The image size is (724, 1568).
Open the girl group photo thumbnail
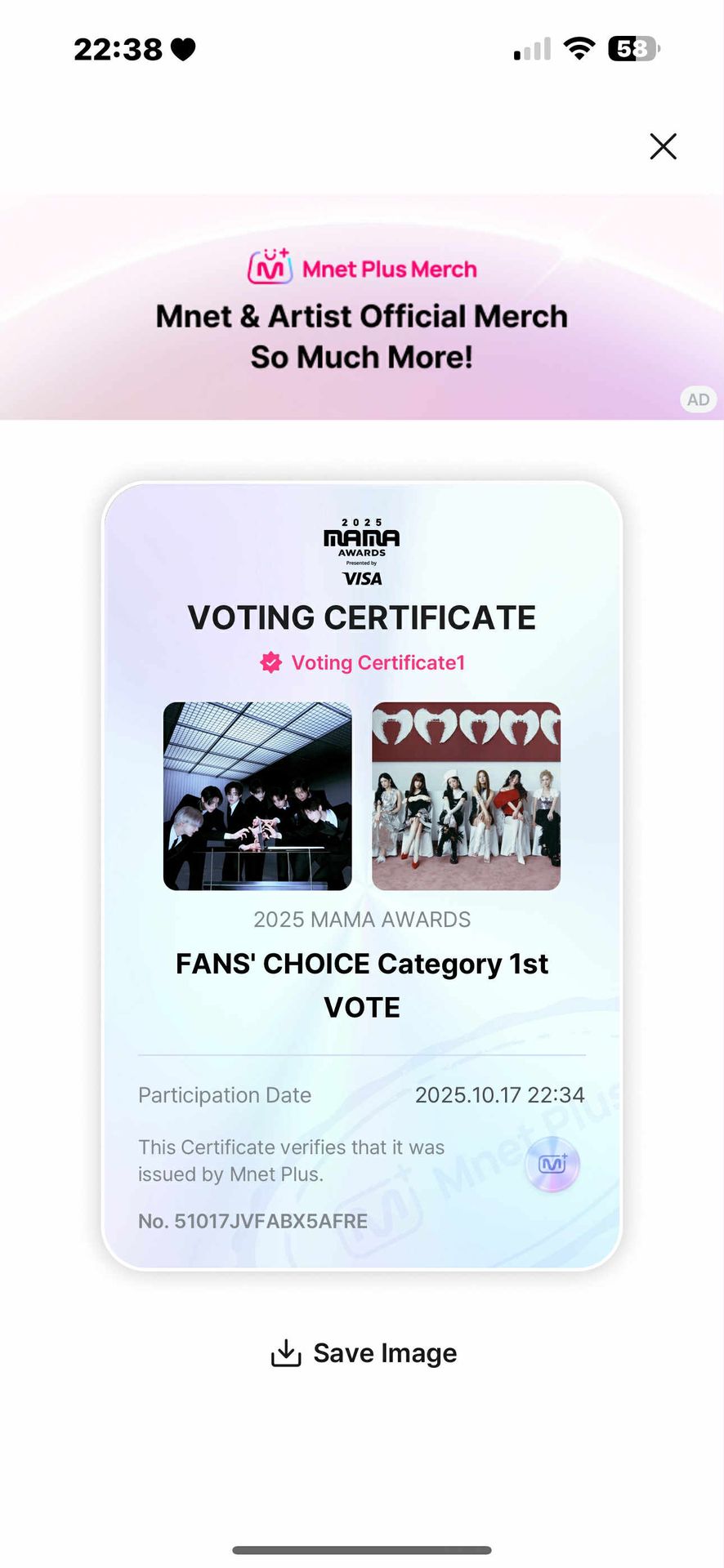pos(466,796)
